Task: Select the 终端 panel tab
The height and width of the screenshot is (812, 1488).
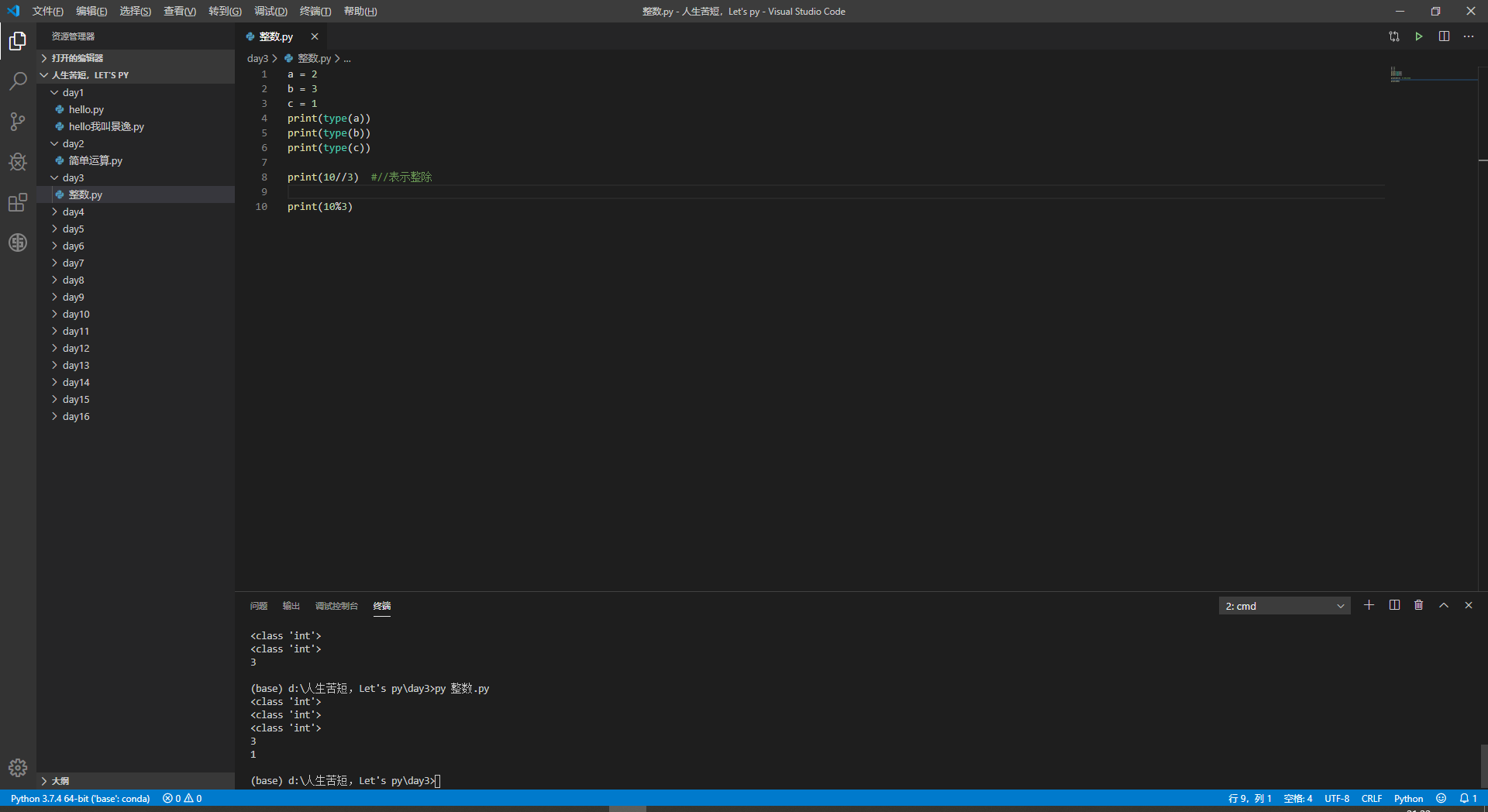Action: click(382, 606)
